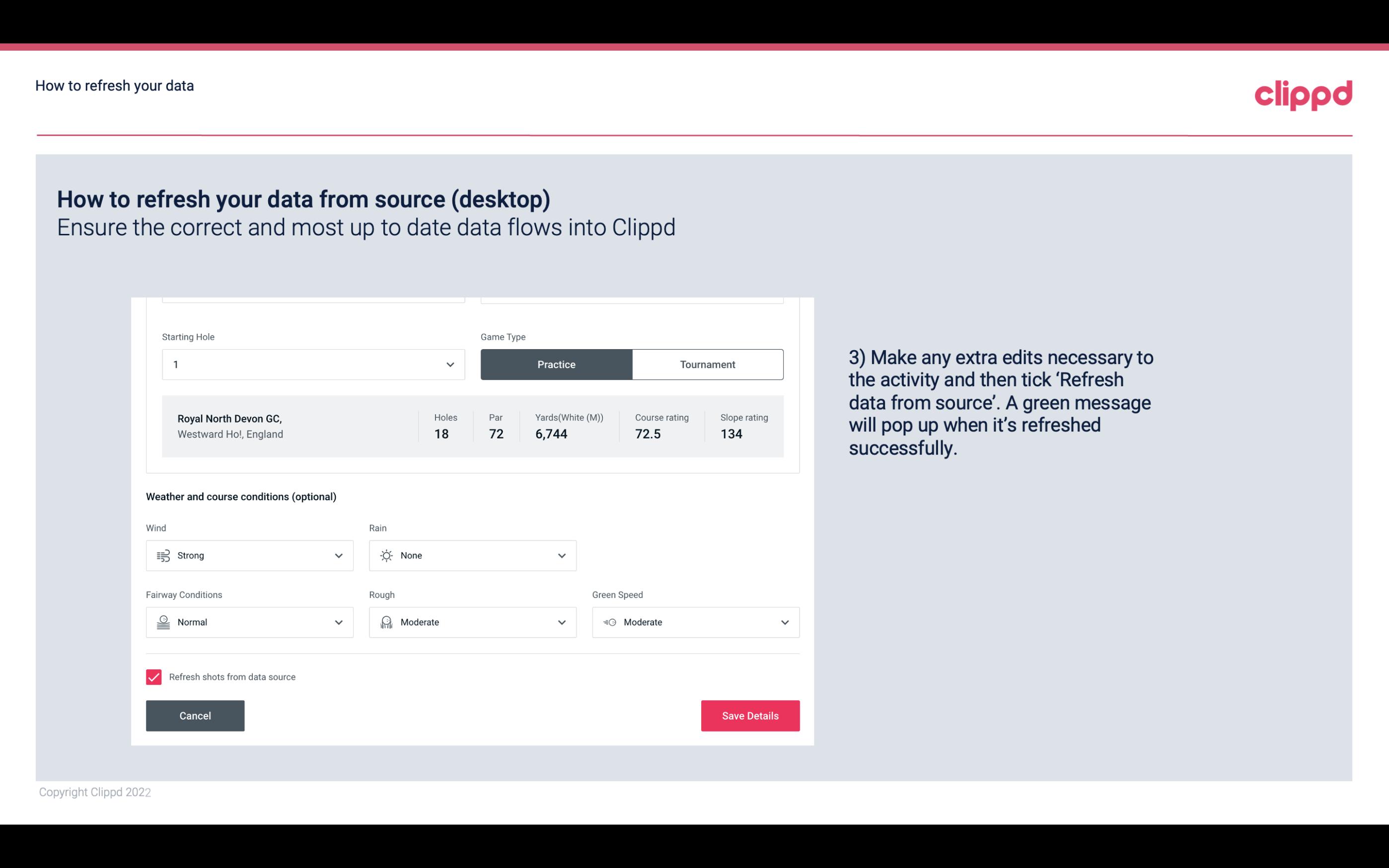The width and height of the screenshot is (1389, 868).
Task: Click the Save Details button
Action: click(750, 715)
